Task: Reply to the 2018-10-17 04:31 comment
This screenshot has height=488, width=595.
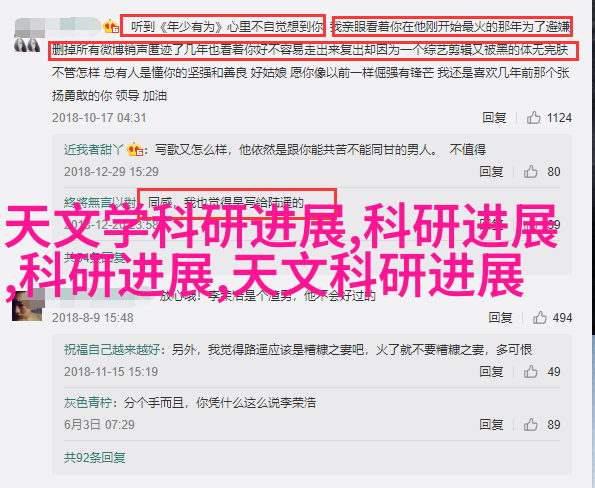Action: click(494, 118)
